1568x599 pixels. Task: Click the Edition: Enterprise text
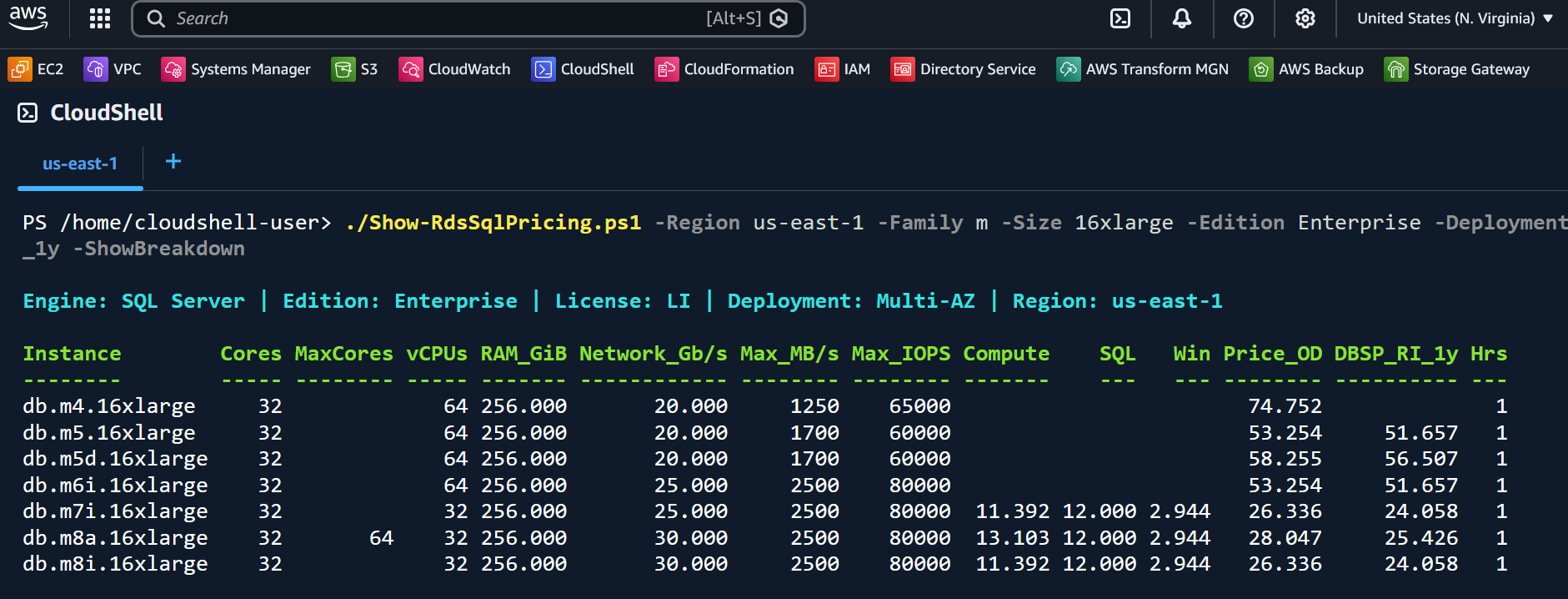(400, 301)
